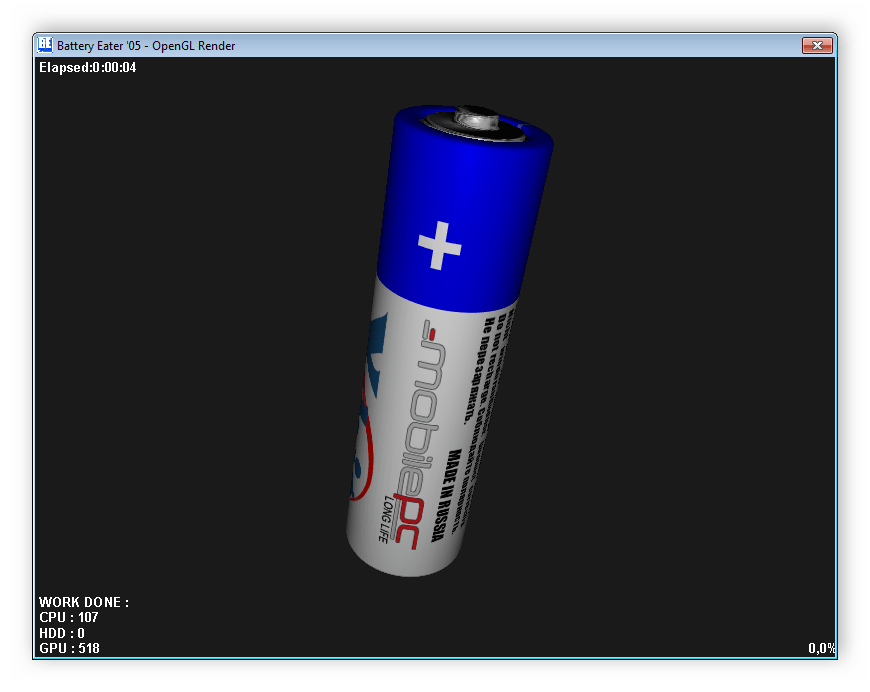Click the CPU : 107 readout

(x=68, y=618)
